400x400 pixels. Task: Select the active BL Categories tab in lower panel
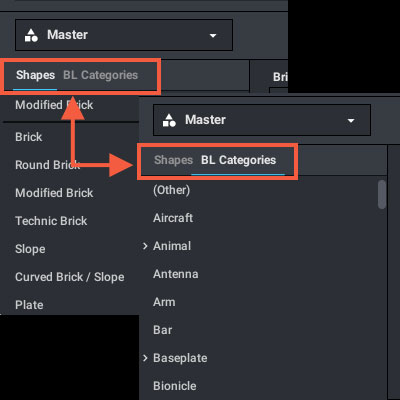tap(238, 160)
